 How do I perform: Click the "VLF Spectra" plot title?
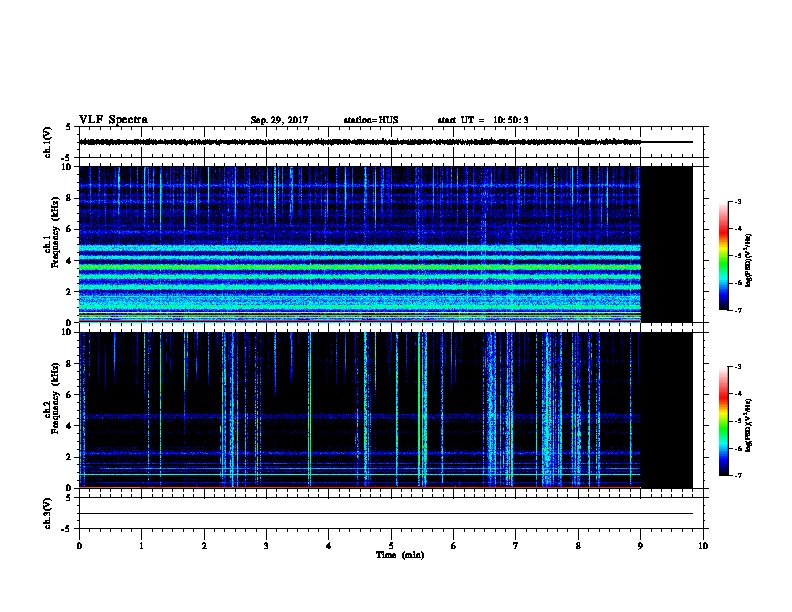pos(113,120)
